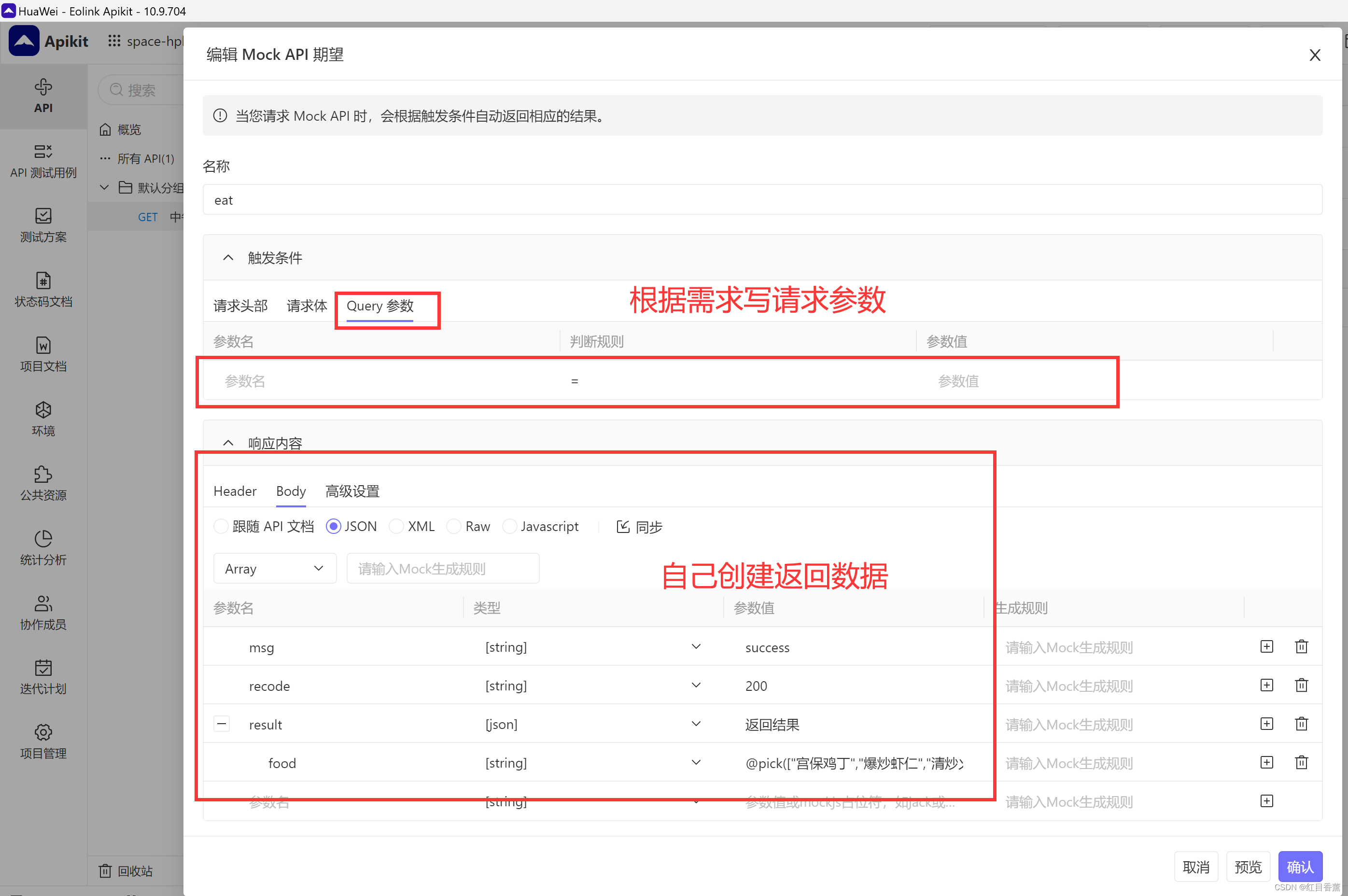
Task: Switch to the Header response tab
Action: tap(235, 491)
